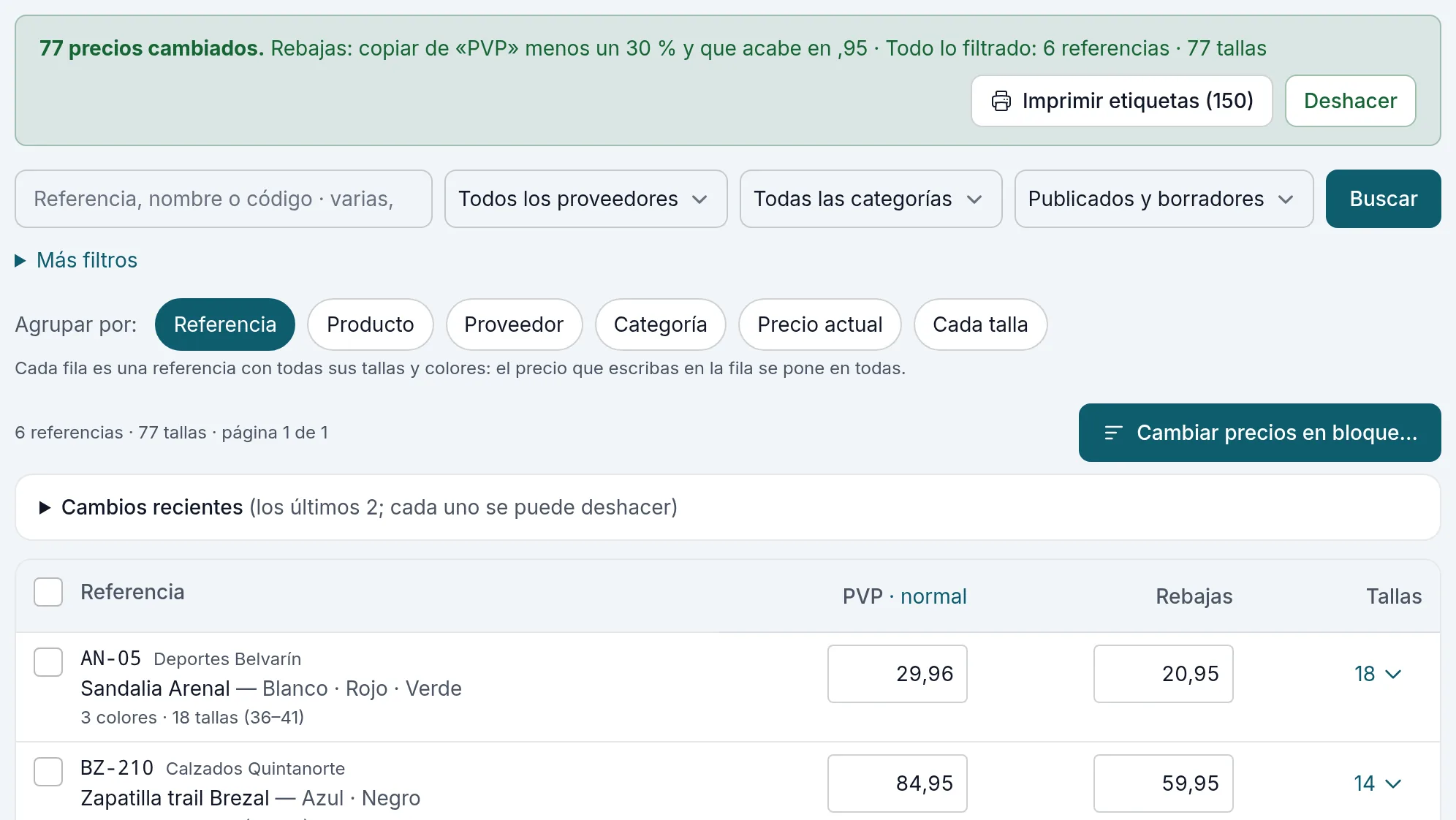Click the reference search input field
The image size is (1456, 820).
click(223, 199)
